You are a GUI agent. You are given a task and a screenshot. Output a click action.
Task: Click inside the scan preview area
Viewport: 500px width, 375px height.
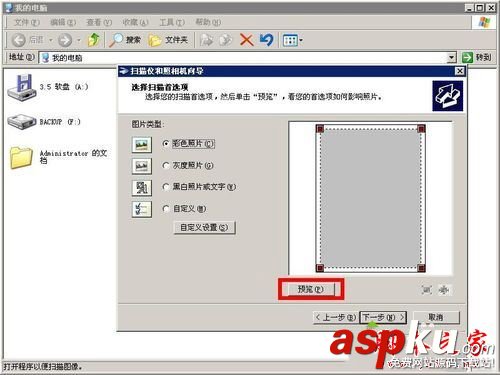[370, 198]
